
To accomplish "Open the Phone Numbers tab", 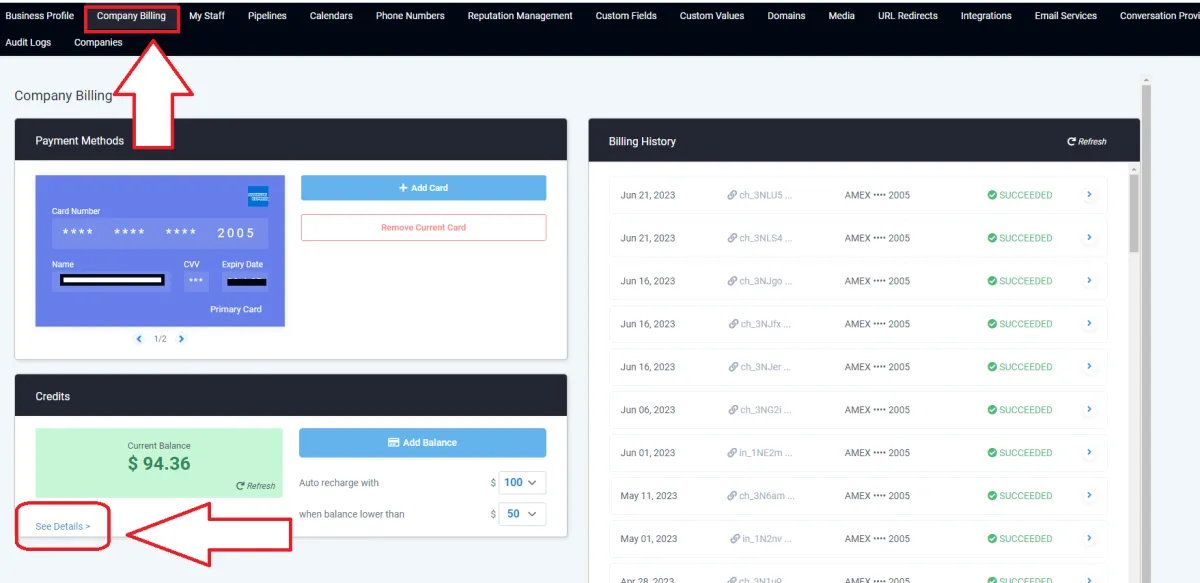I will (410, 16).
